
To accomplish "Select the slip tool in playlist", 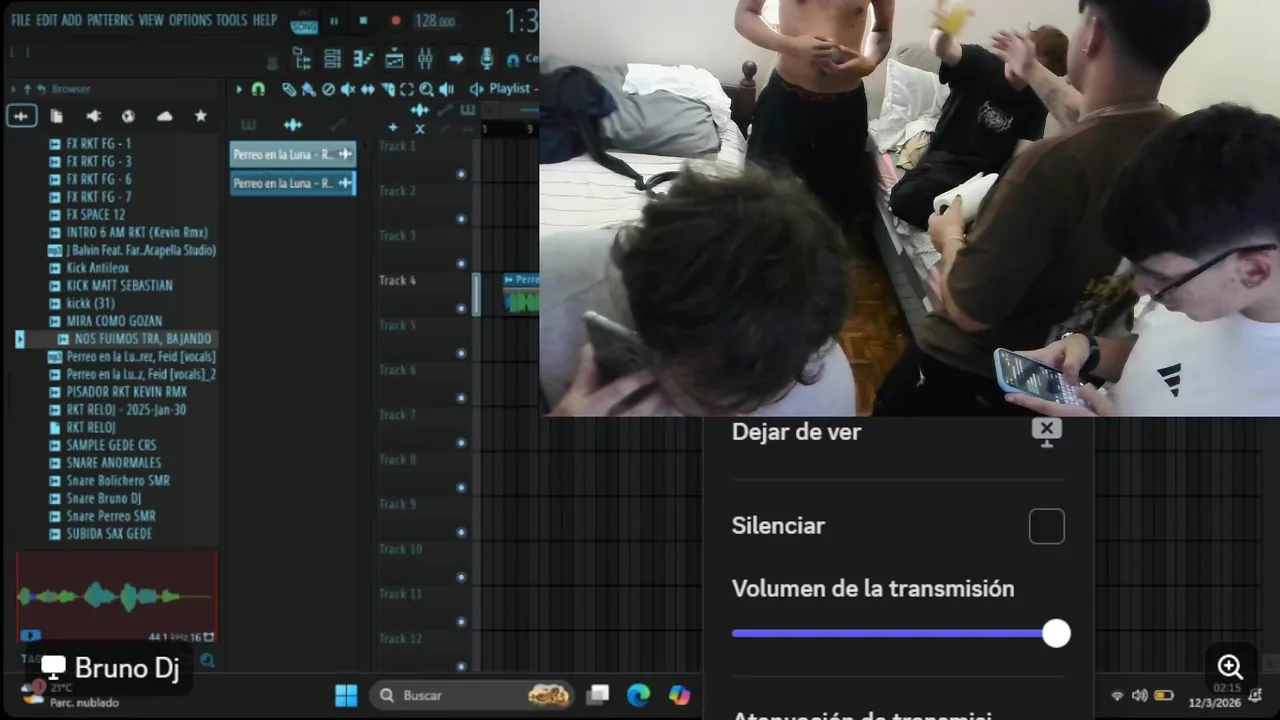I will pyautogui.click(x=368, y=89).
